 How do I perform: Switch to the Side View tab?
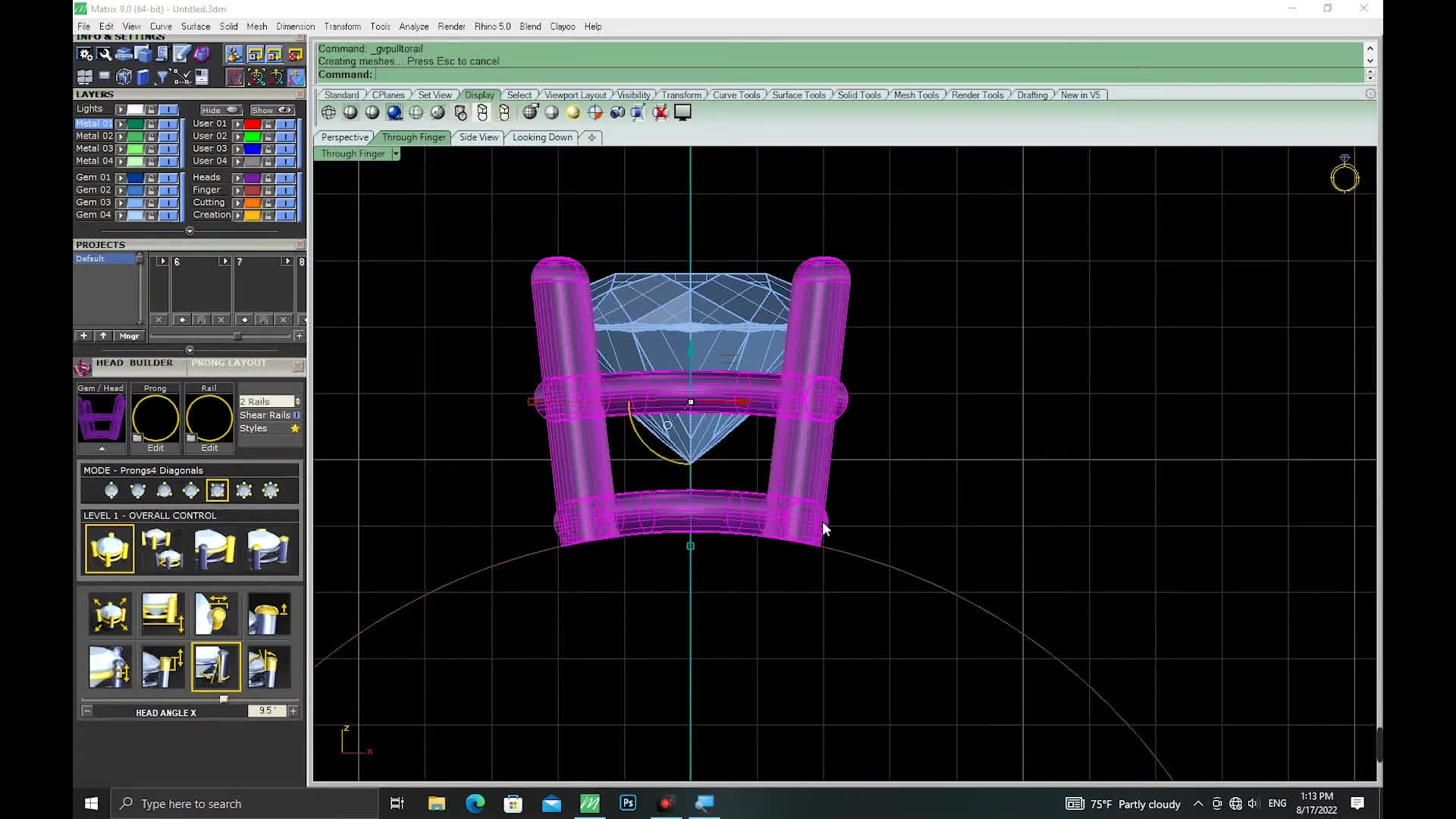click(479, 137)
